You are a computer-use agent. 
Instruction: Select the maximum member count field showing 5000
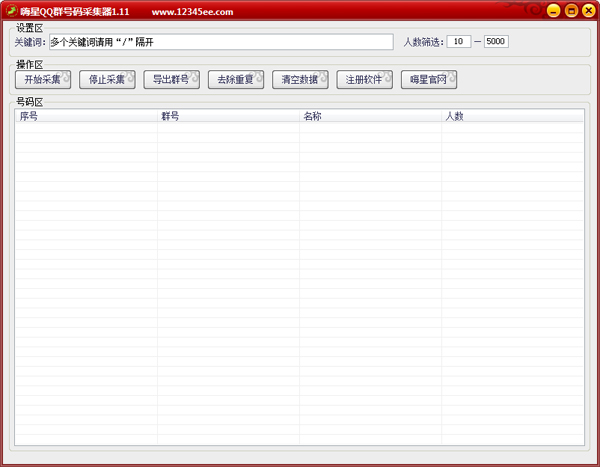496,42
